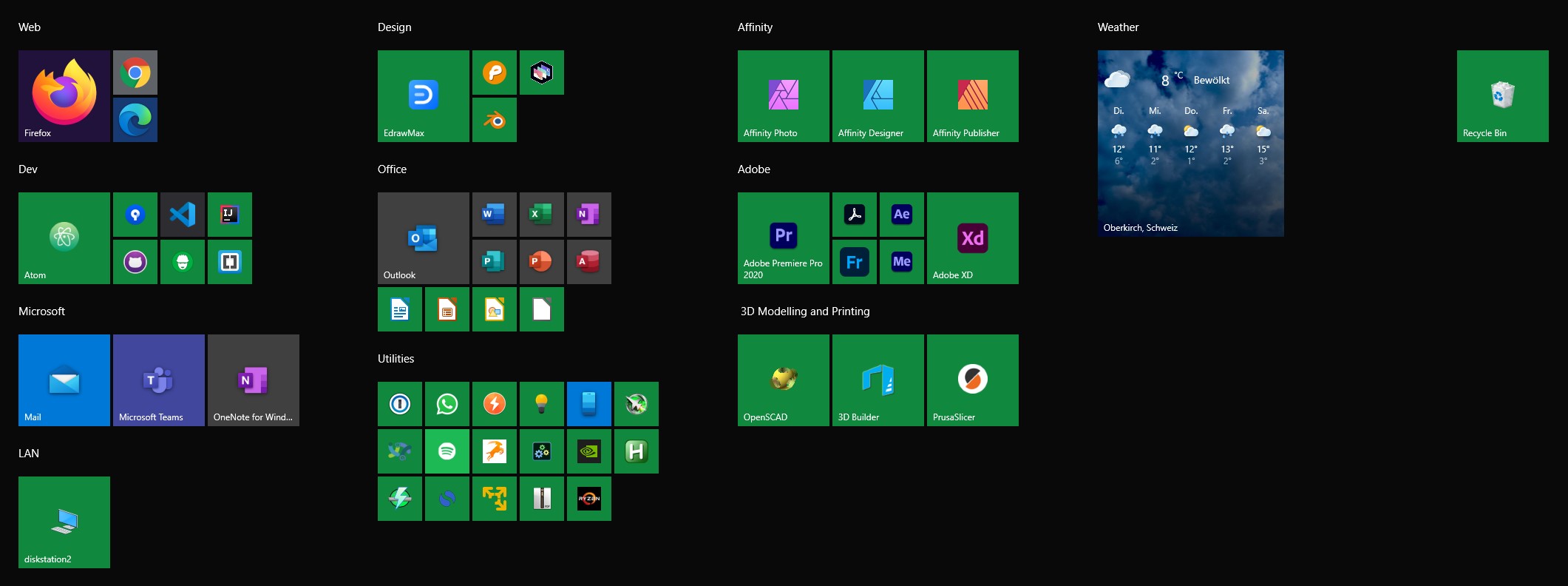Open the NVIDIA tile

(589, 451)
